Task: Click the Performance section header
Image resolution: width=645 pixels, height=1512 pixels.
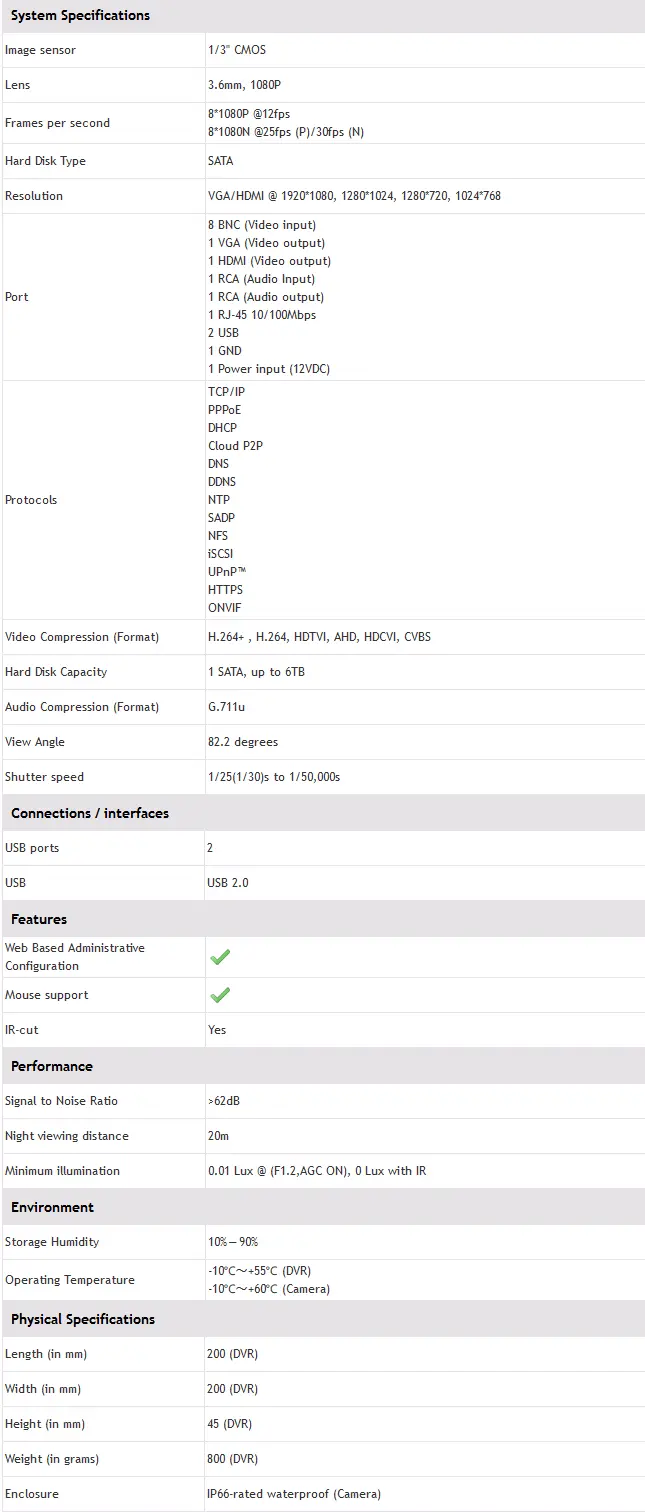Action: (x=52, y=1066)
